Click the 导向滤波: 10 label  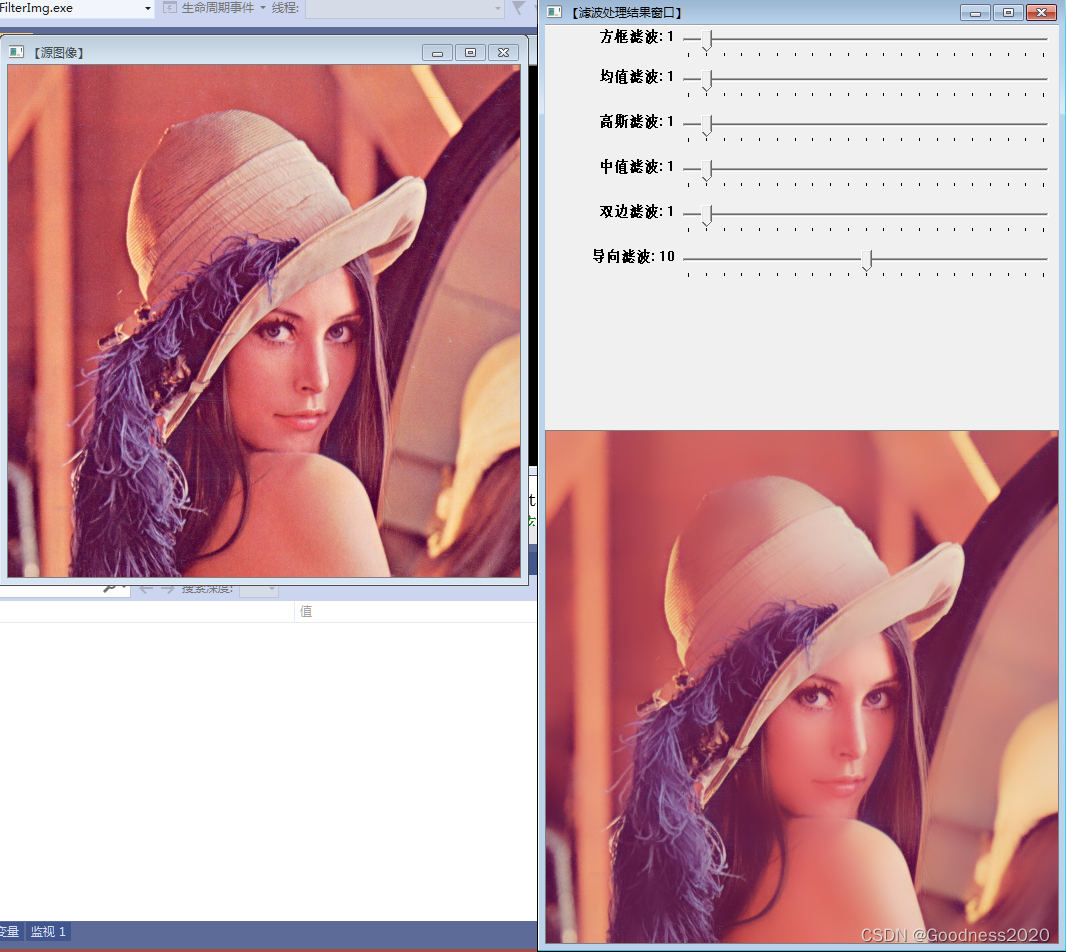[634, 256]
